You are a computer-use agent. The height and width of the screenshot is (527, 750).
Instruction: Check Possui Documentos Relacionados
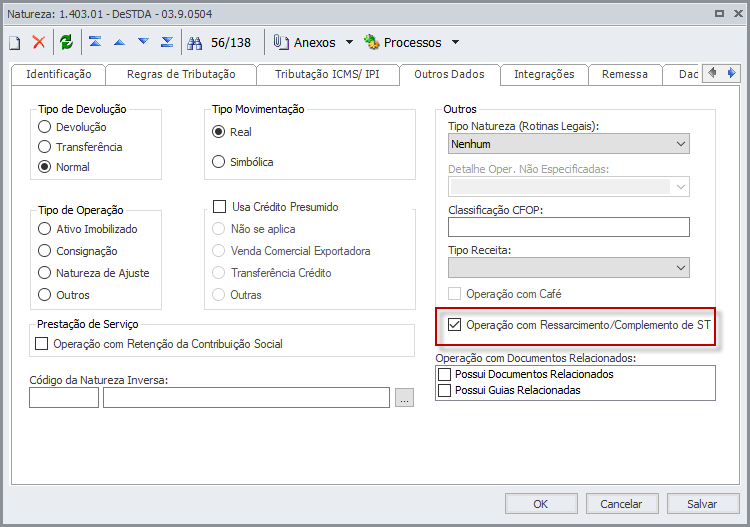tap(445, 374)
